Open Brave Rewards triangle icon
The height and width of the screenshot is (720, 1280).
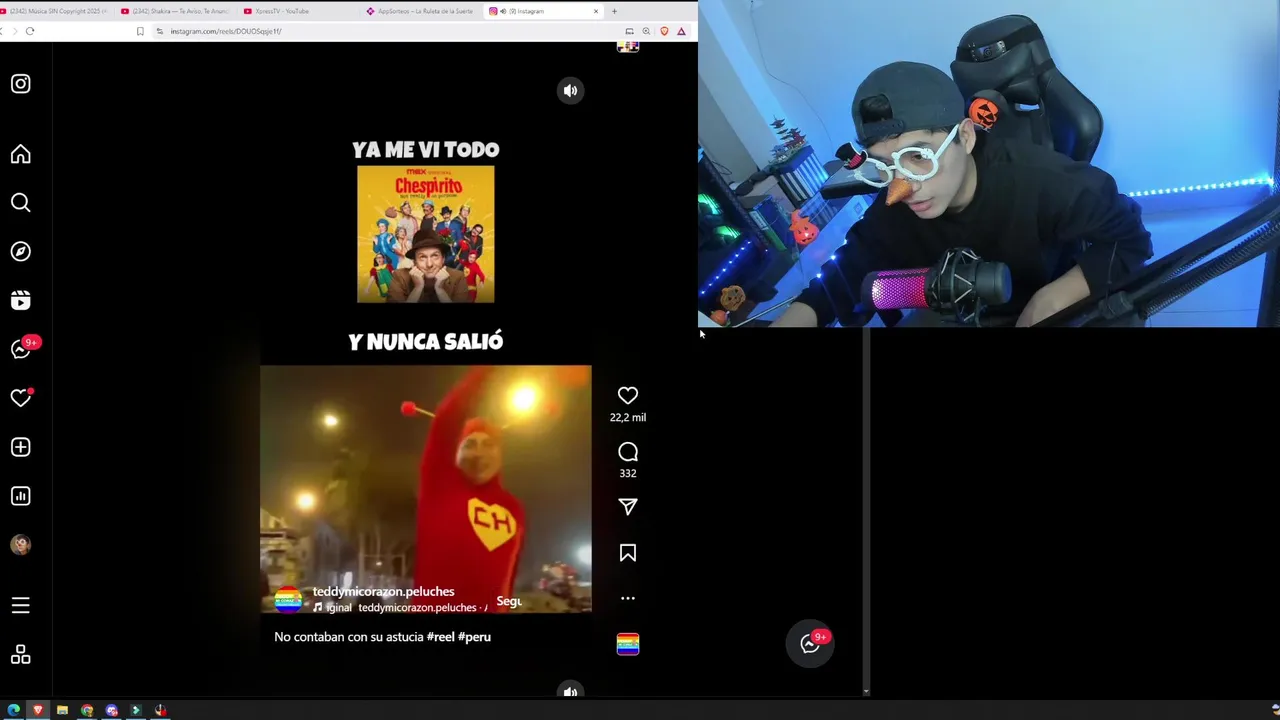click(681, 31)
